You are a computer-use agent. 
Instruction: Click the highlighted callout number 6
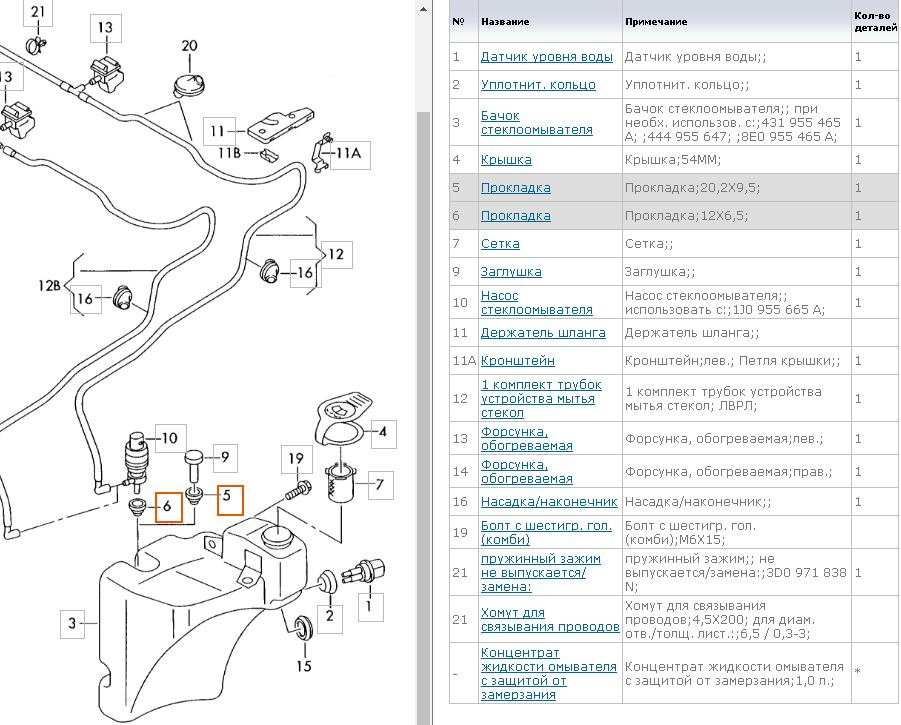coord(168,507)
